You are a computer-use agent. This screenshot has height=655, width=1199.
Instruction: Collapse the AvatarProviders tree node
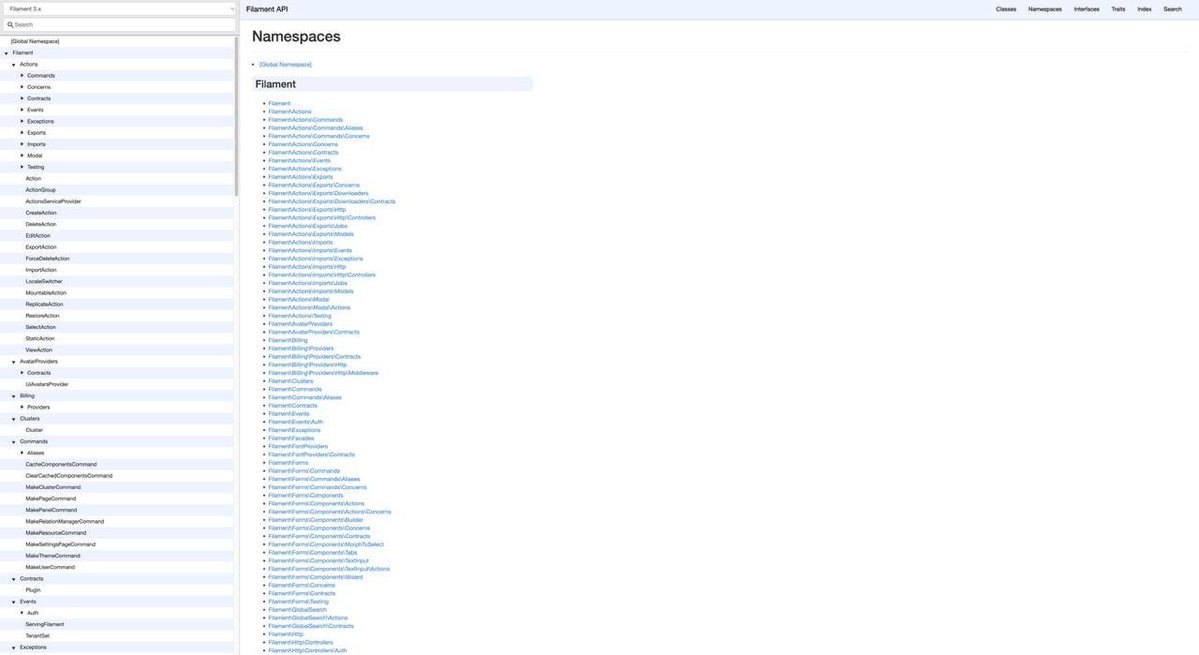pos(14,362)
